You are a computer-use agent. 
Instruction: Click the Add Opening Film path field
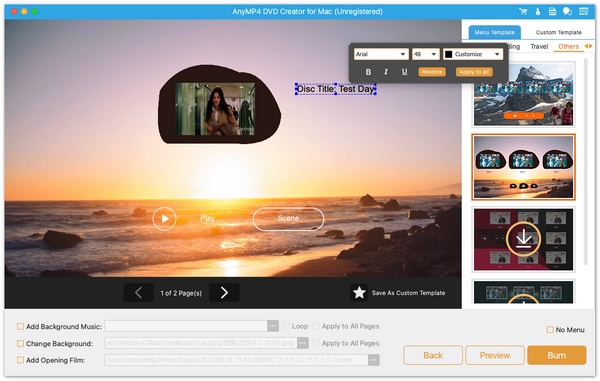coord(236,360)
